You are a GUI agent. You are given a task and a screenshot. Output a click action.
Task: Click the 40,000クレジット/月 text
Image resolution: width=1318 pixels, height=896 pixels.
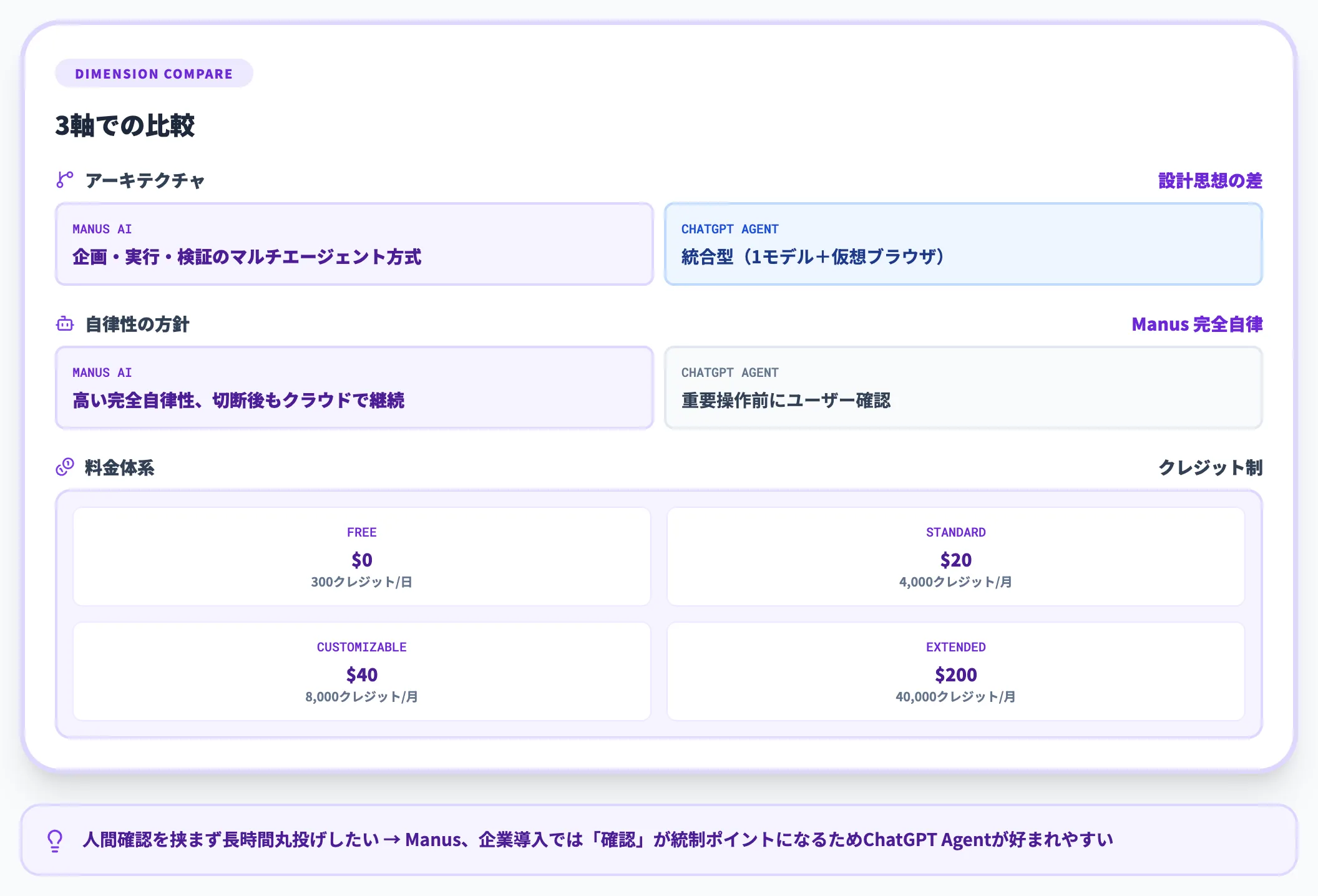[956, 696]
